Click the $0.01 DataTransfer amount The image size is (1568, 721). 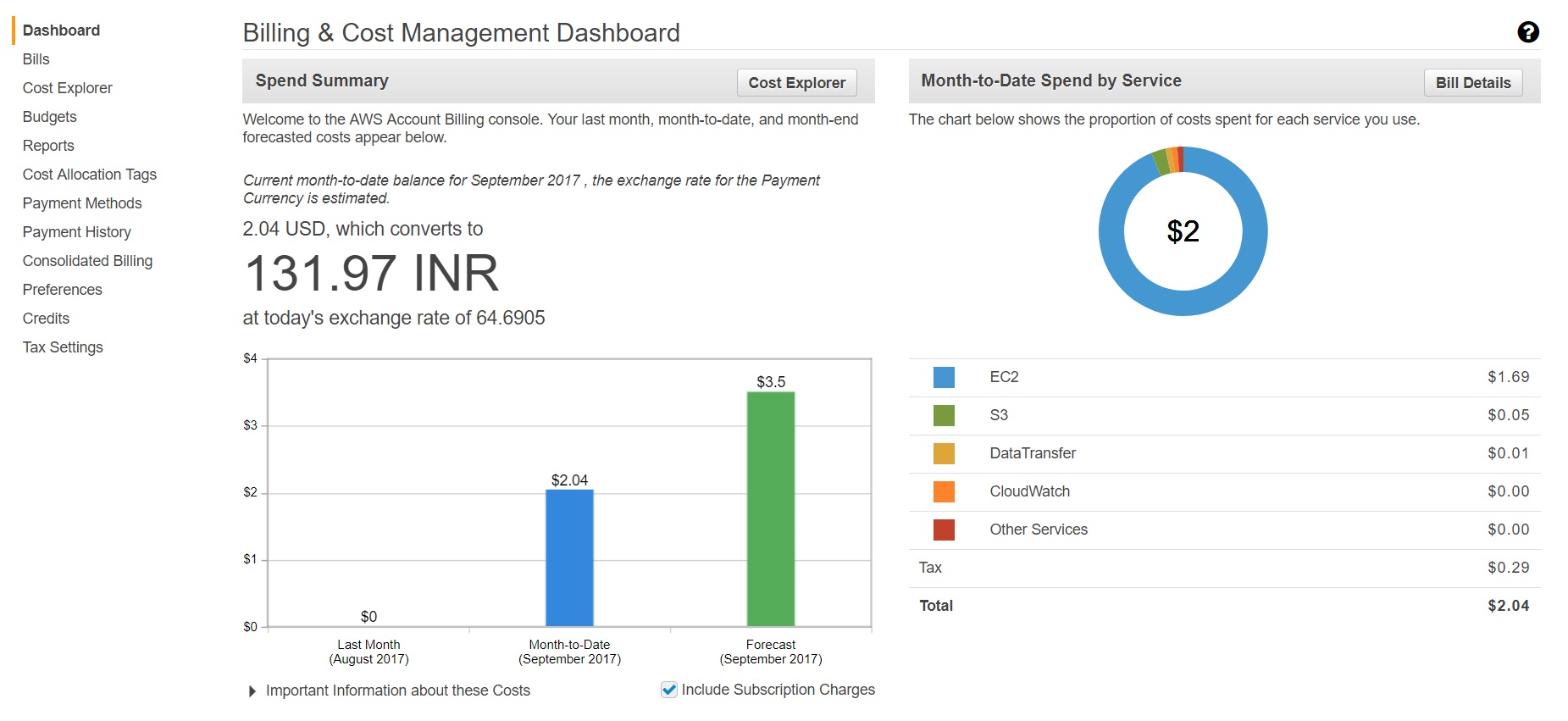[x=1509, y=453]
